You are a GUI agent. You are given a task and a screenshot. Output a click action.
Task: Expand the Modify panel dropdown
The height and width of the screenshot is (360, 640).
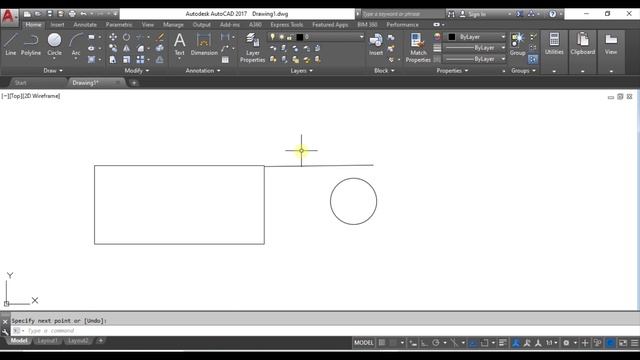pos(137,71)
